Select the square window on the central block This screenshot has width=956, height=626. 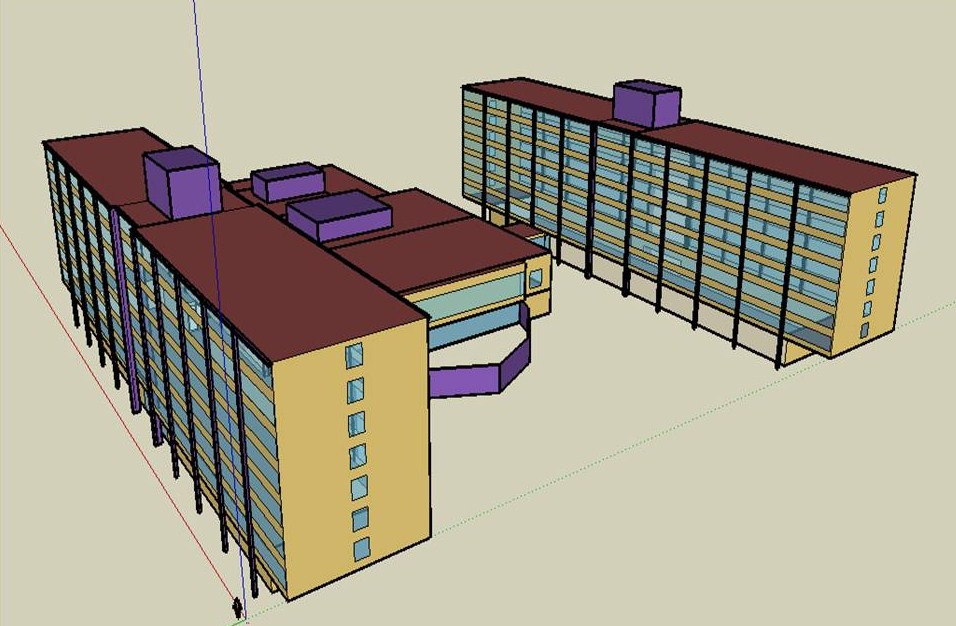pyautogui.click(x=536, y=278)
